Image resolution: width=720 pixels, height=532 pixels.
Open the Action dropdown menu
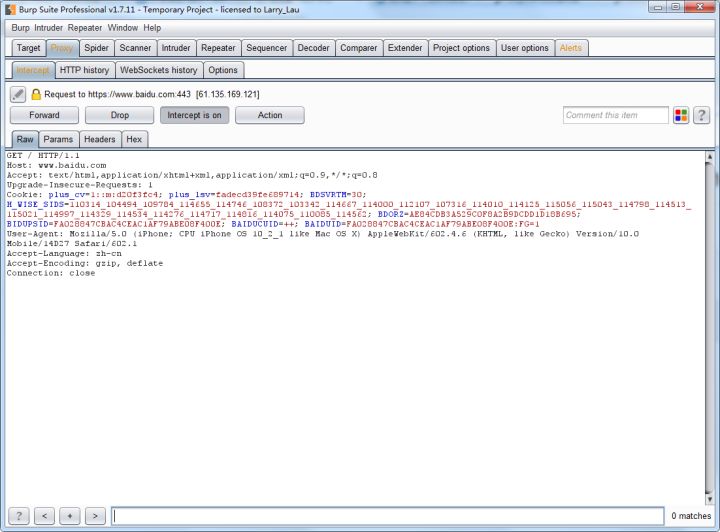(x=270, y=115)
